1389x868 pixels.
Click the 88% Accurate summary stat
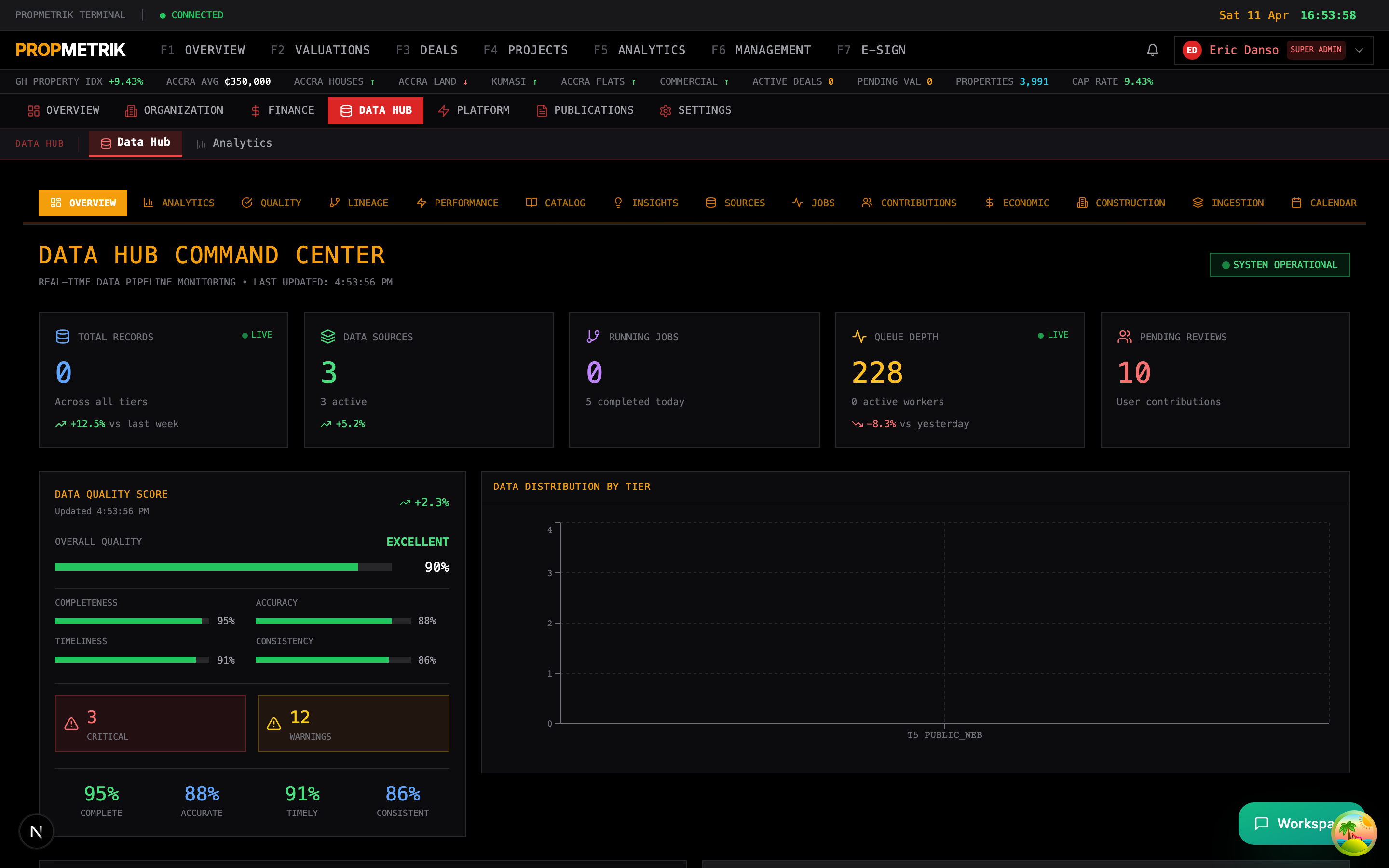(x=202, y=800)
